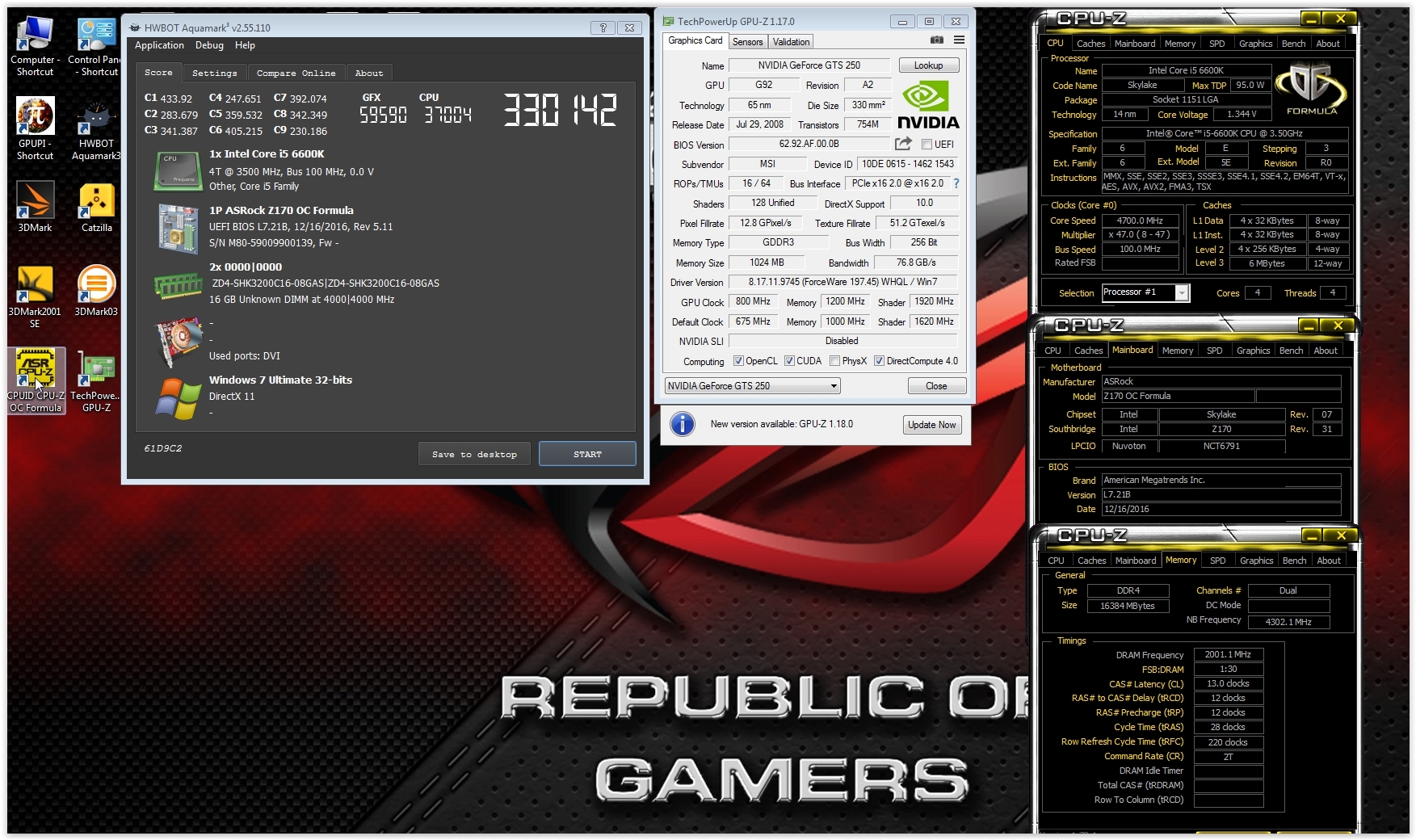Click the blue info icon in update notice
This screenshot has width=1416, height=840.
pos(683,424)
